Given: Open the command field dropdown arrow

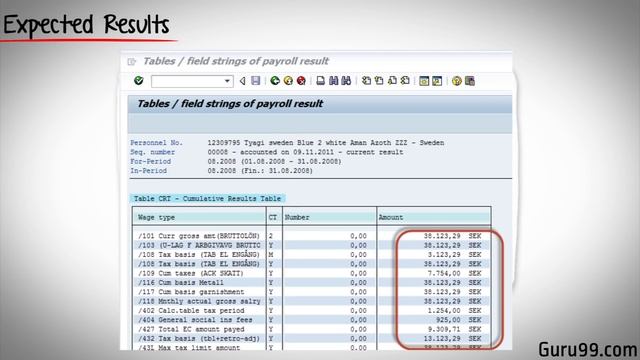Looking at the screenshot, I should 227,81.
